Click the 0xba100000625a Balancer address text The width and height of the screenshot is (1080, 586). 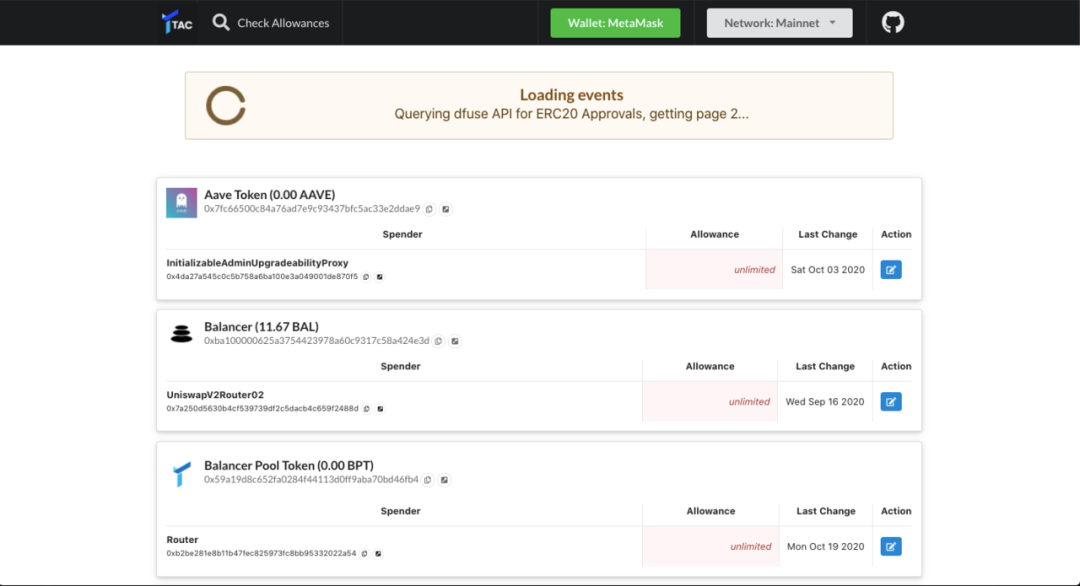click(316, 341)
